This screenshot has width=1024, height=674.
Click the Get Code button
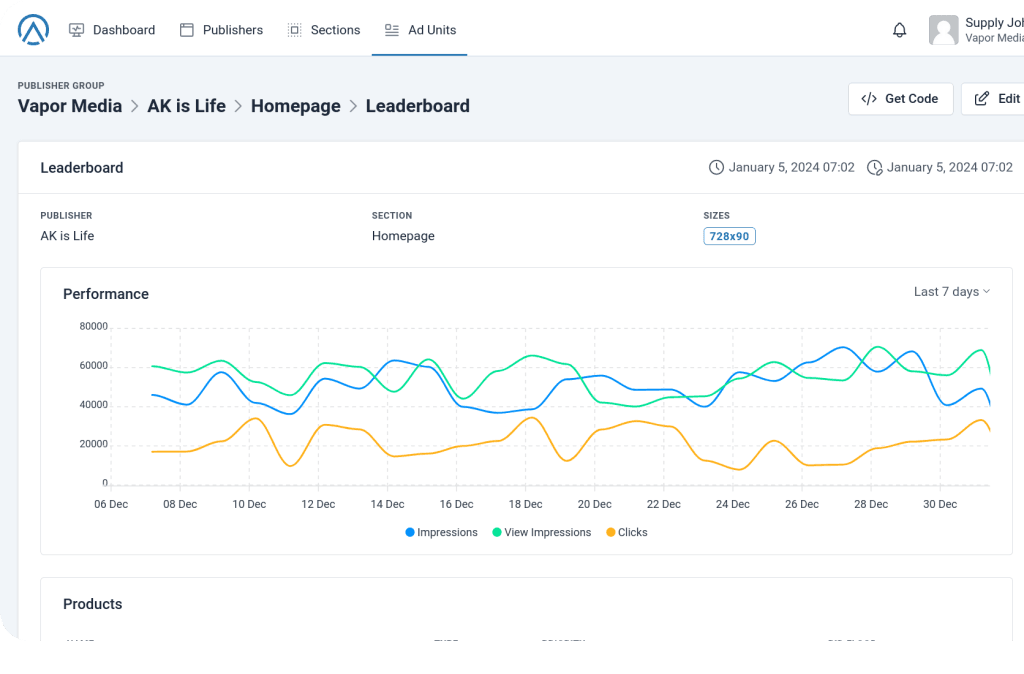coord(901,99)
